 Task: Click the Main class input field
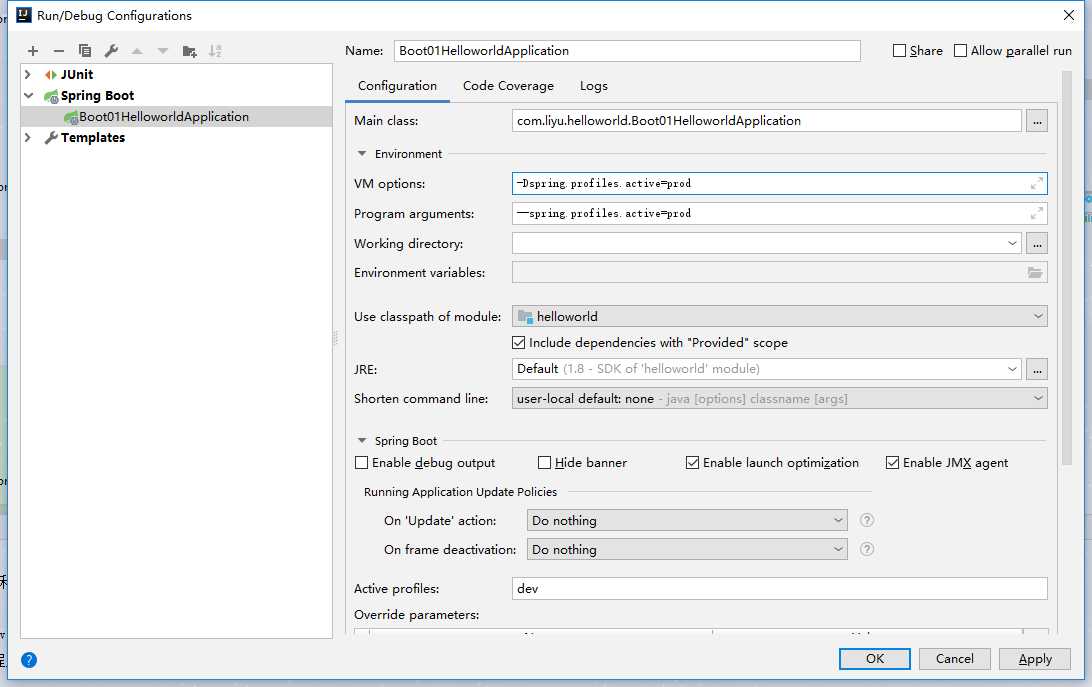[x=767, y=121]
